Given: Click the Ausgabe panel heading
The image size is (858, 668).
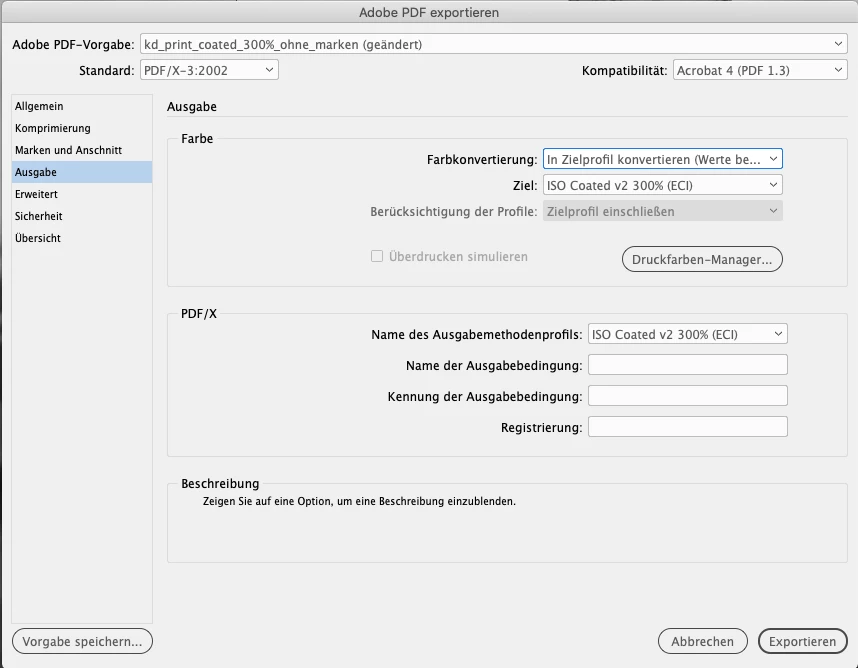Looking at the screenshot, I should [x=192, y=107].
